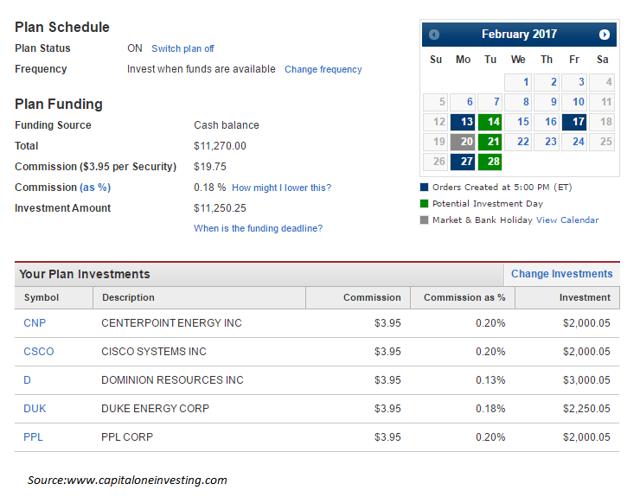Select February 20 market holiday cell
This screenshot has height=503, width=640.
pyautogui.click(x=462, y=142)
